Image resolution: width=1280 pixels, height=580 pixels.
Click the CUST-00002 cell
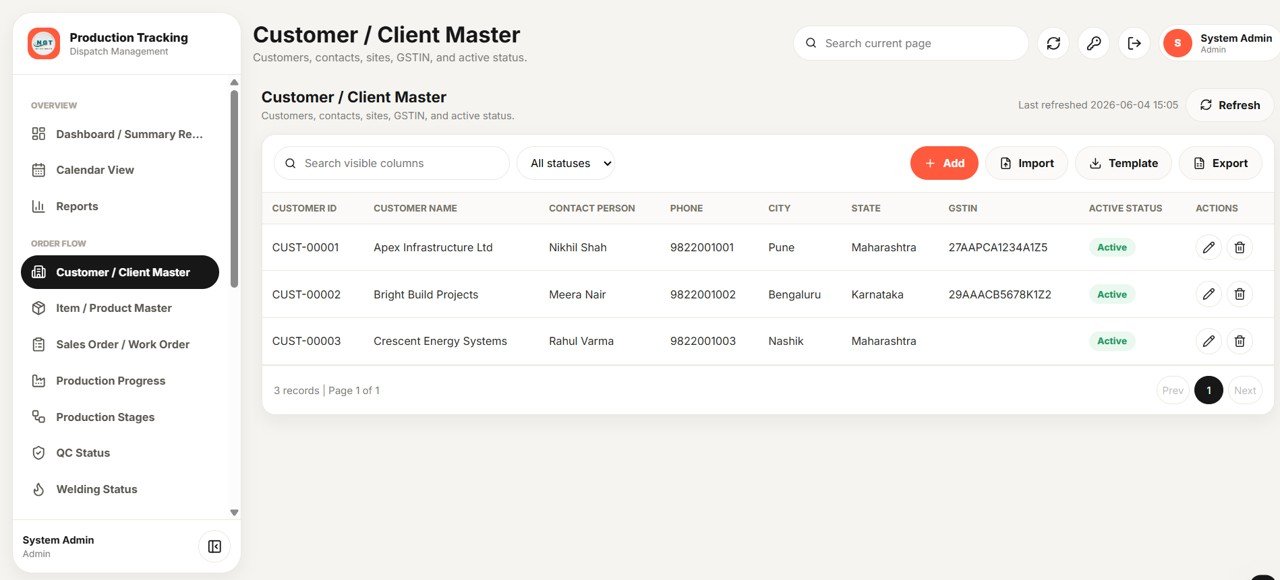(306, 294)
